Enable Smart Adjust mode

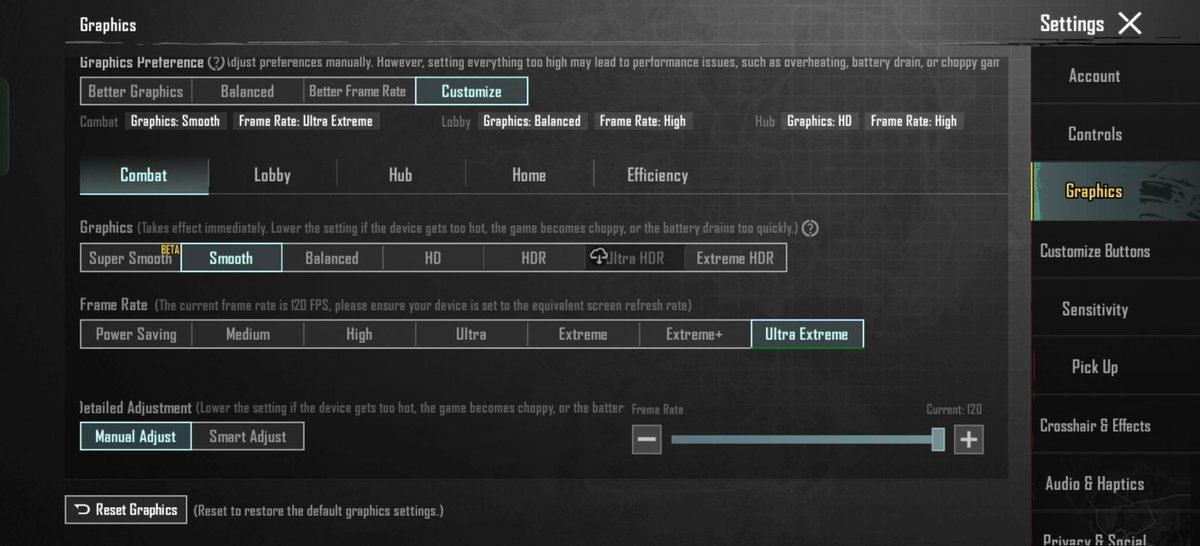(x=248, y=436)
